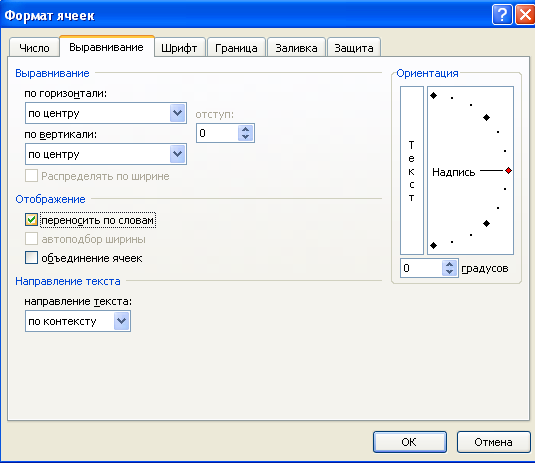Decrease the градусов degrees spinner value
The image size is (535, 463).
pyautogui.click(x=449, y=272)
